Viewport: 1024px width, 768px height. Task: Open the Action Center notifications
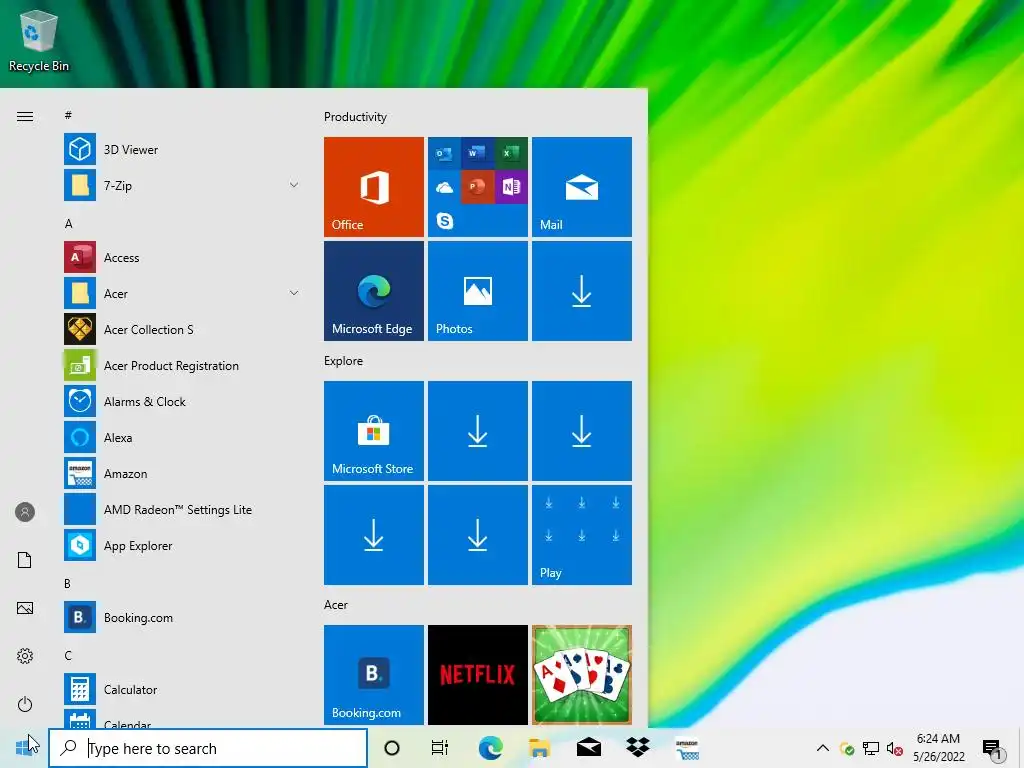click(993, 748)
